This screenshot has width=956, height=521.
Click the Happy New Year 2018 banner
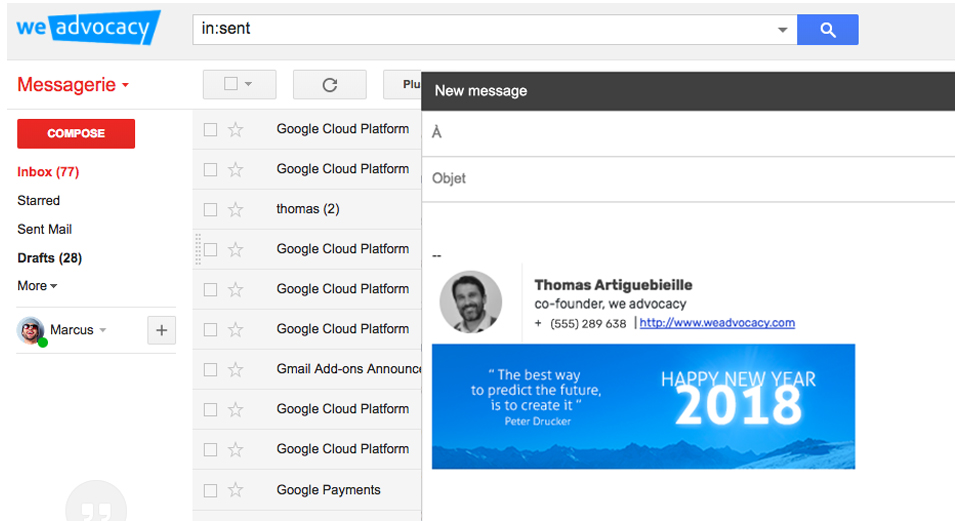click(x=643, y=406)
